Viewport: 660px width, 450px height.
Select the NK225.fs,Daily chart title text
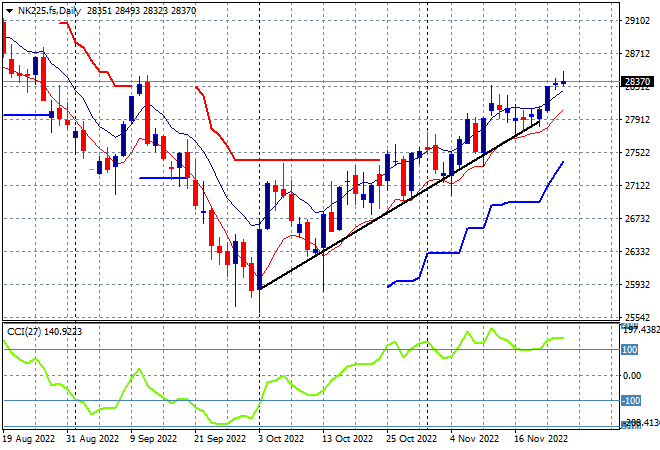pos(49,11)
